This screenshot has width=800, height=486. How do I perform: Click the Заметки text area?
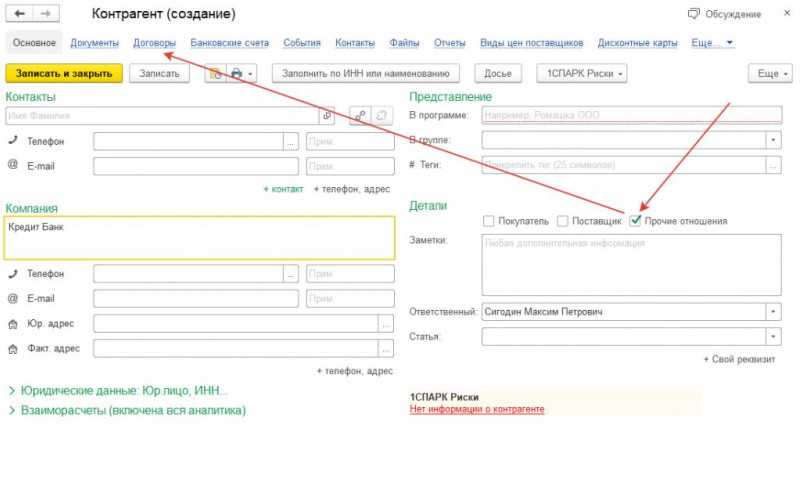632,265
